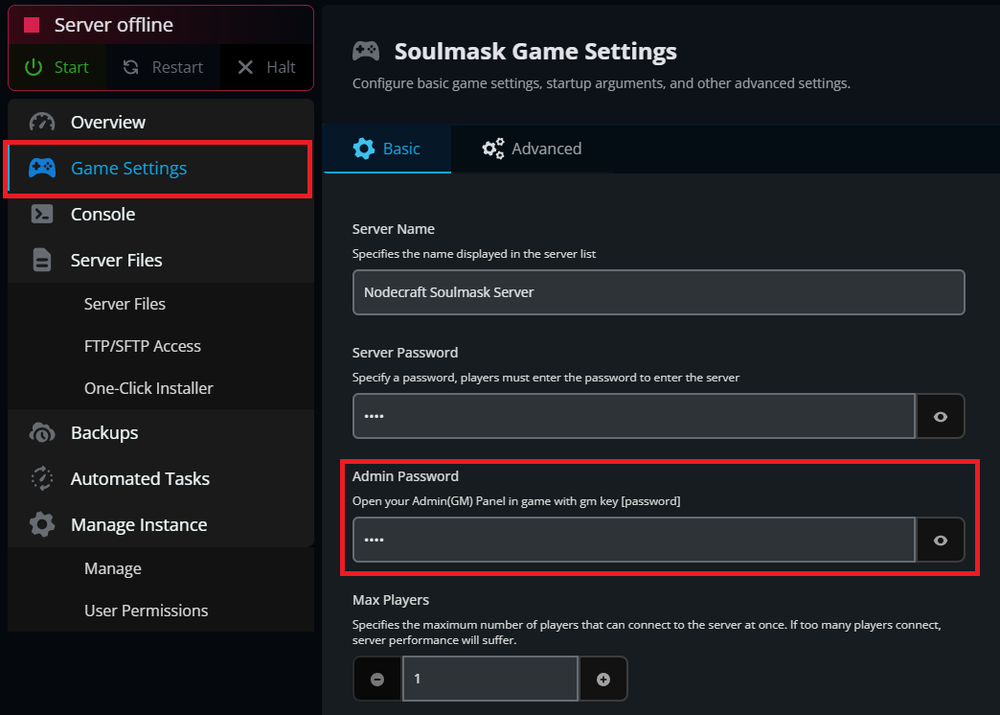
Task: Click the Advanced tab gears icon
Action: click(493, 149)
